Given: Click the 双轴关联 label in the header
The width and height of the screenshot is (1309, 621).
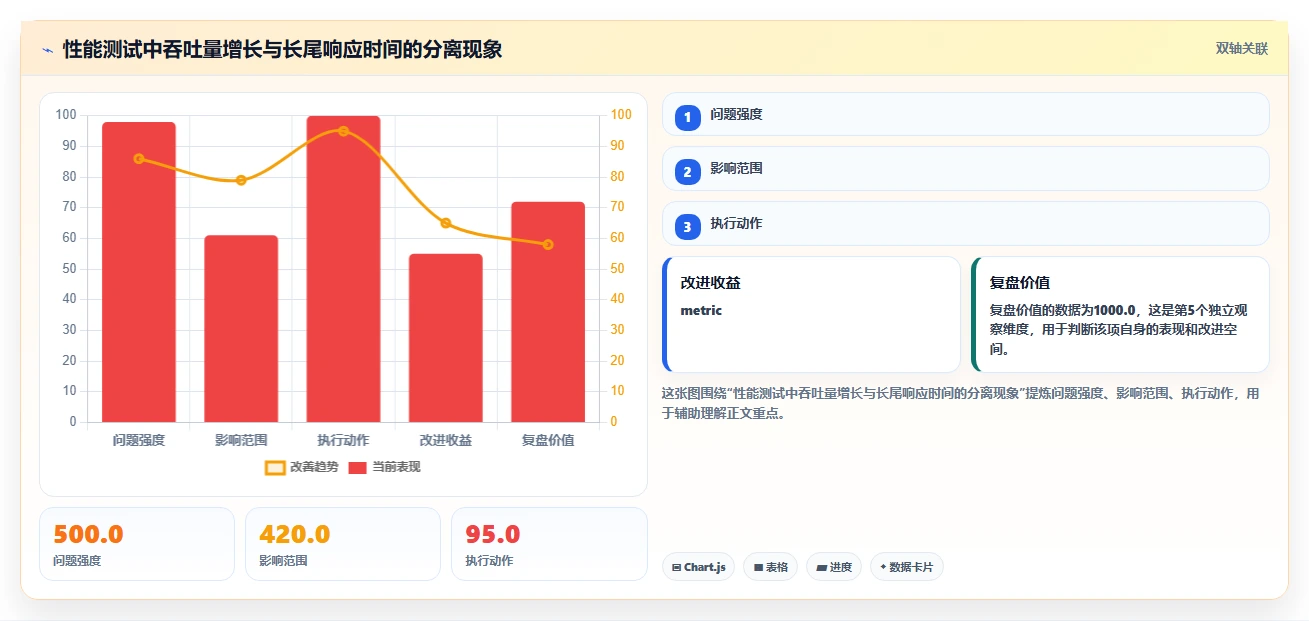Looking at the screenshot, I should (x=1242, y=49).
